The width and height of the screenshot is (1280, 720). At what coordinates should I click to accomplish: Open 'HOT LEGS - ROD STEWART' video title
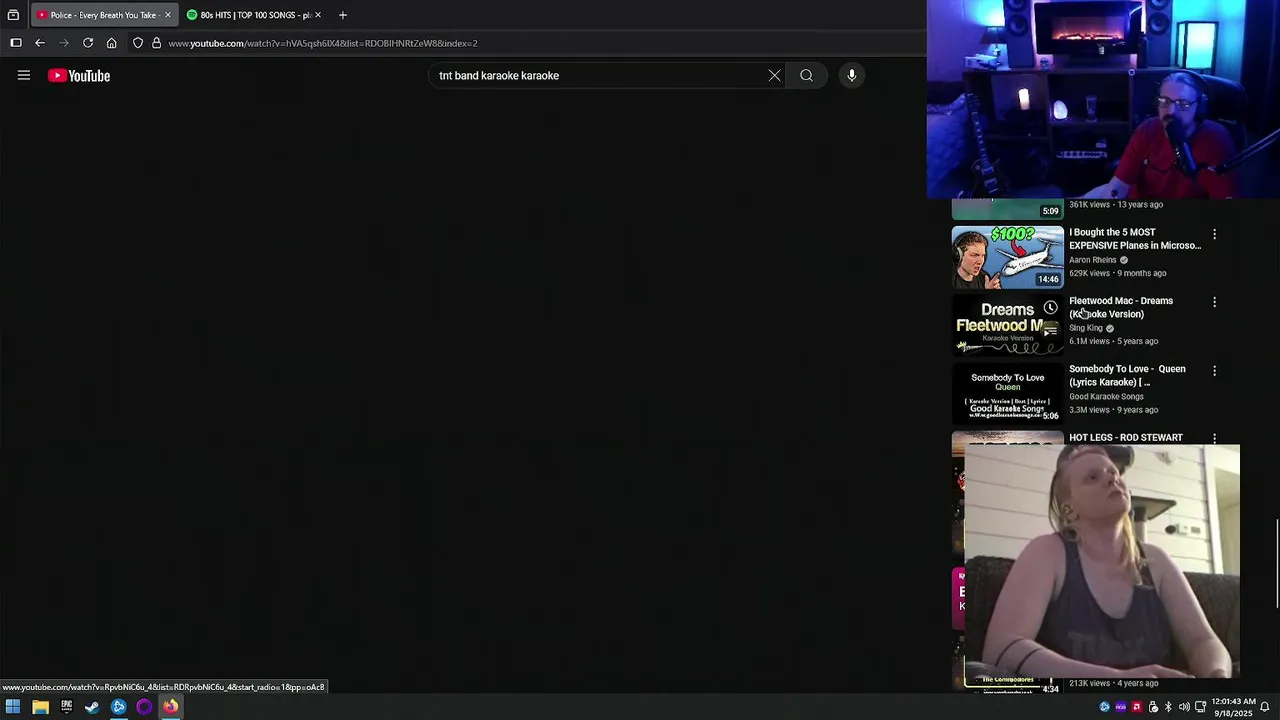(1126, 438)
